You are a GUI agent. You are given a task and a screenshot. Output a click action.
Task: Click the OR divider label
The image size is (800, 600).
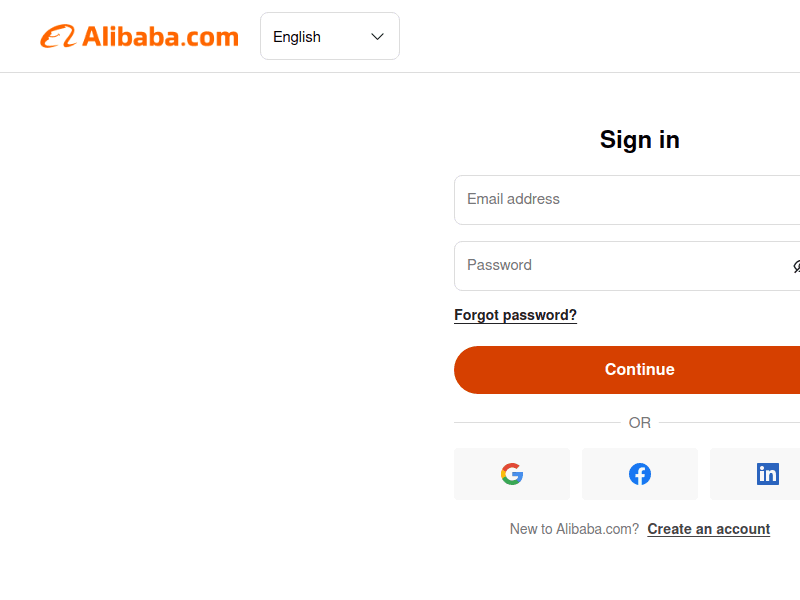click(x=639, y=422)
